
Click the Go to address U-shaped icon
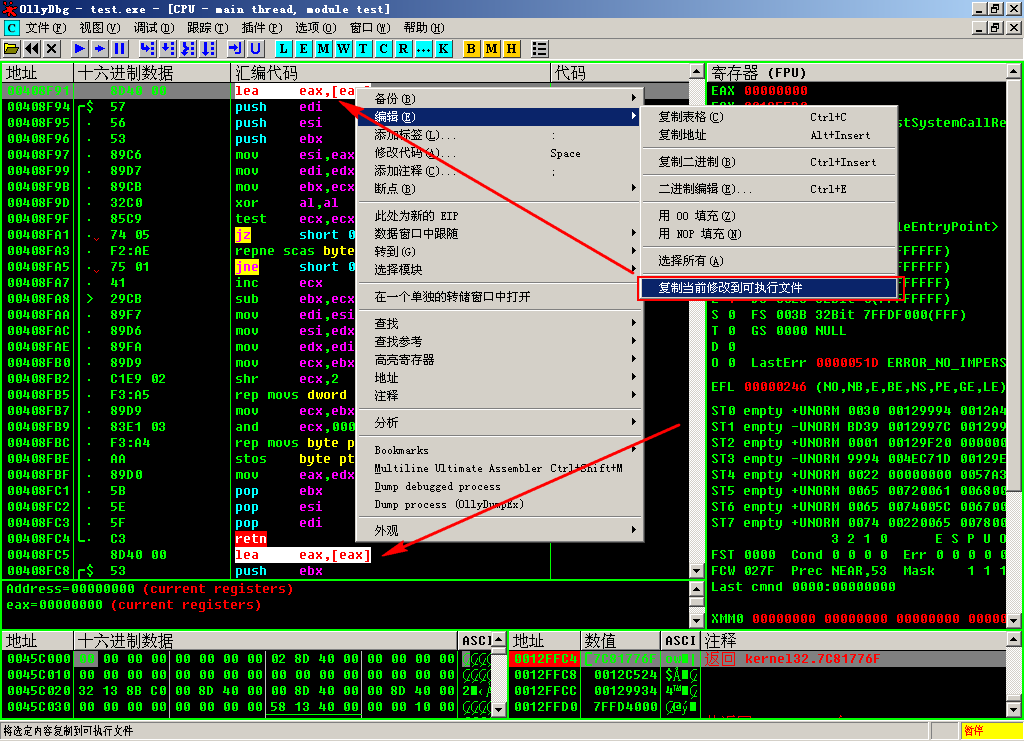255,48
